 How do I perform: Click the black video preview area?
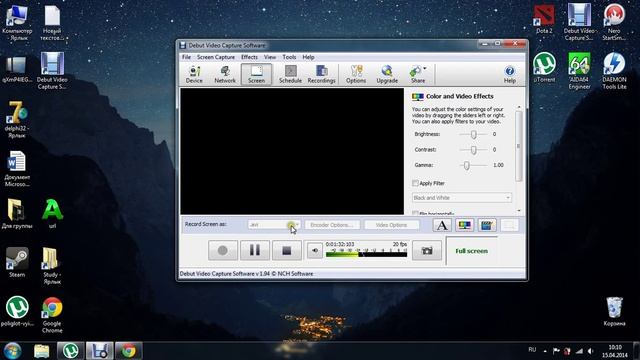(x=292, y=151)
